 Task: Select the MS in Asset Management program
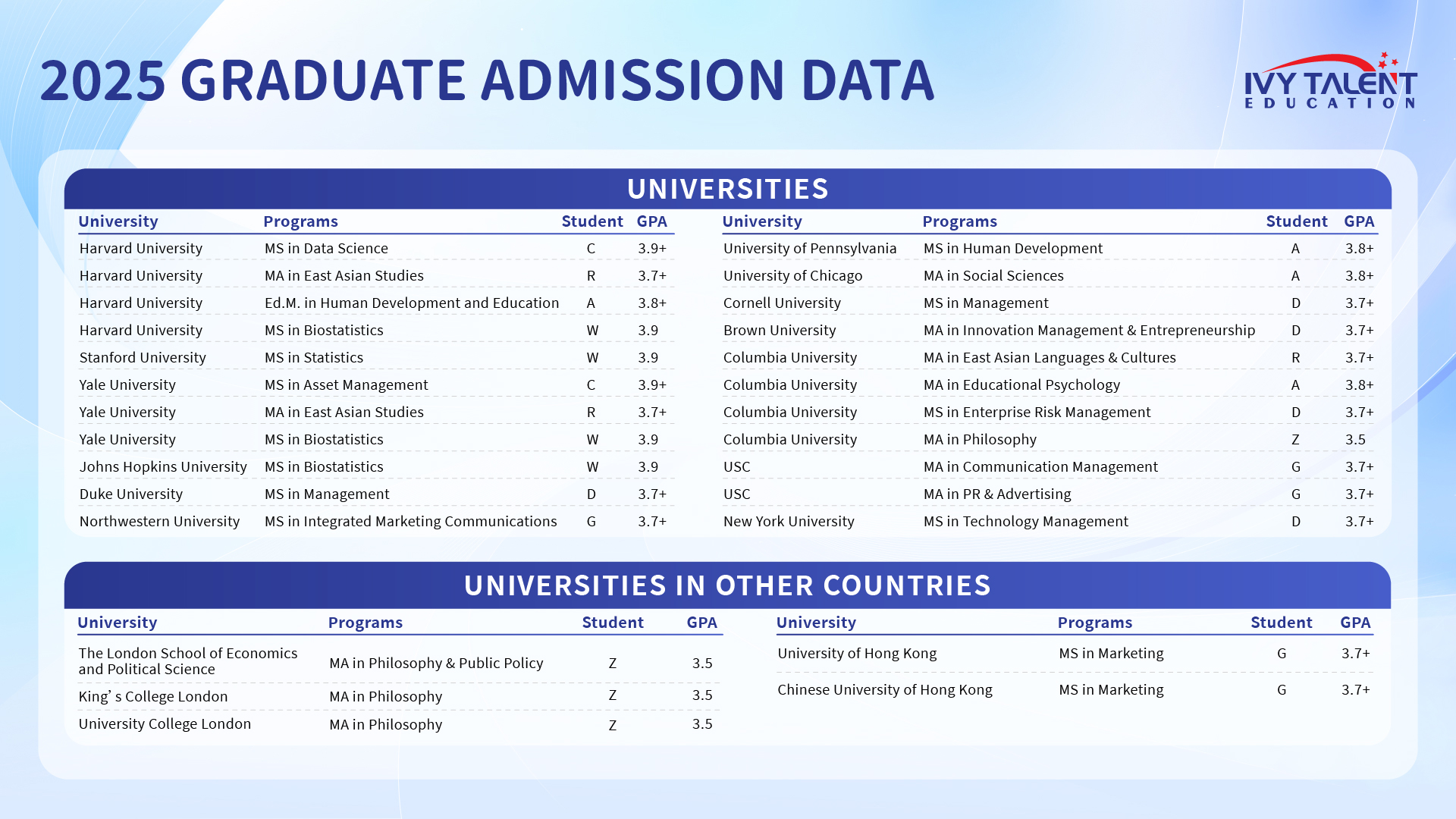point(347,385)
